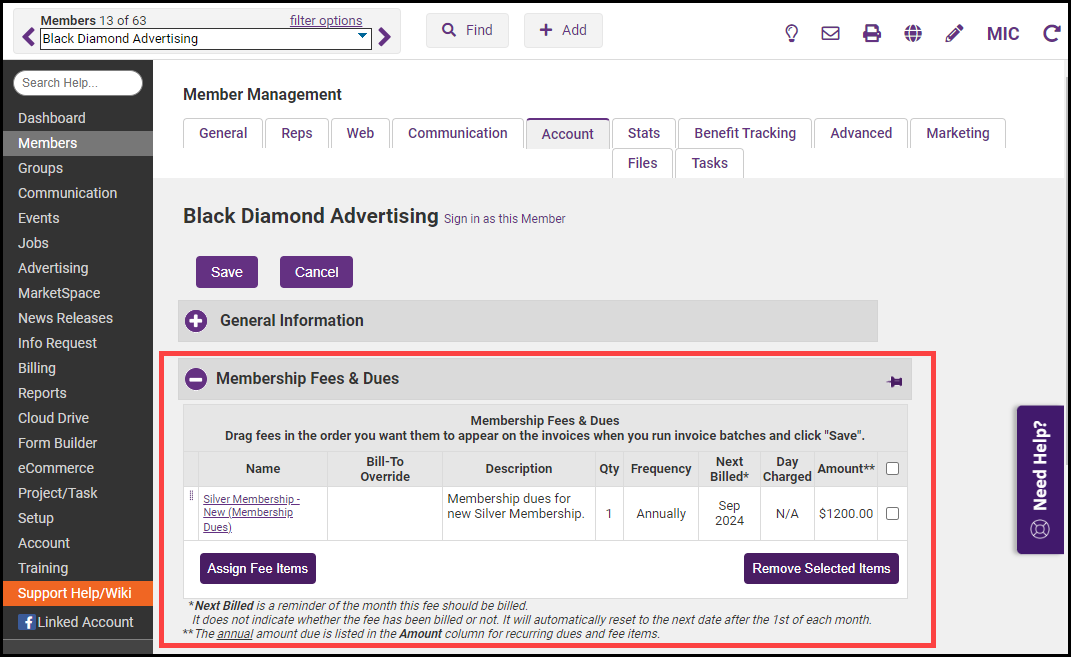The width and height of the screenshot is (1071, 657).
Task: Open the envelope email icon
Action: (830, 33)
